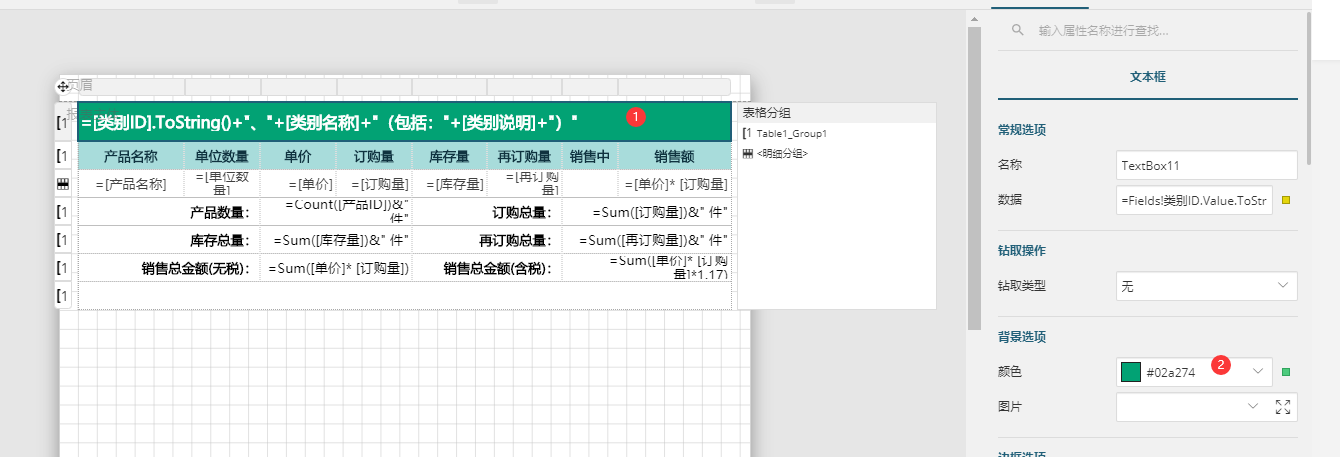The width and height of the screenshot is (1340, 457).
Task: Select the =Sum([库存量])&" 件" cell
Action: point(336,240)
